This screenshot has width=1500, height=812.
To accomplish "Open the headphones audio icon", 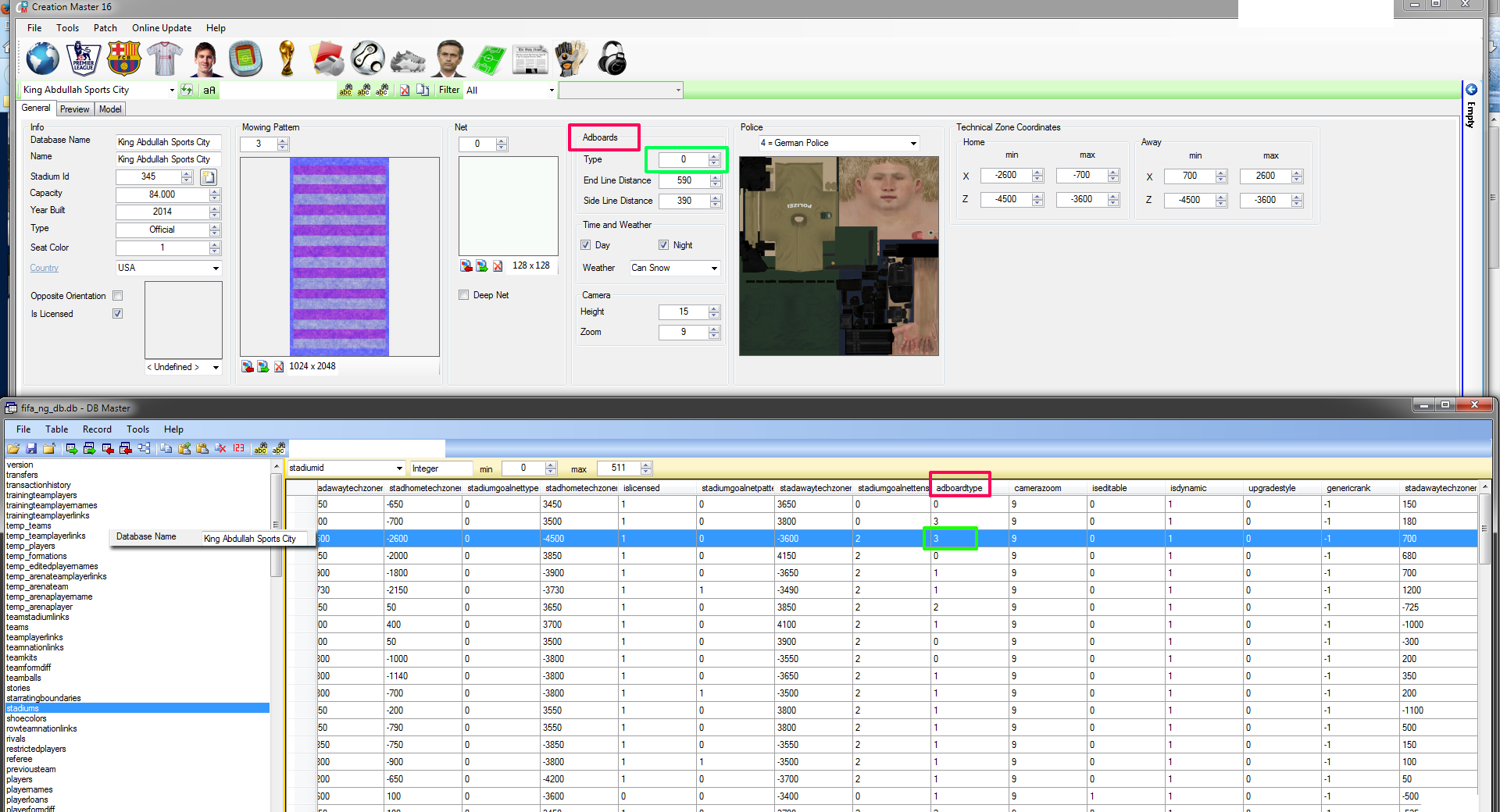I will (x=612, y=59).
